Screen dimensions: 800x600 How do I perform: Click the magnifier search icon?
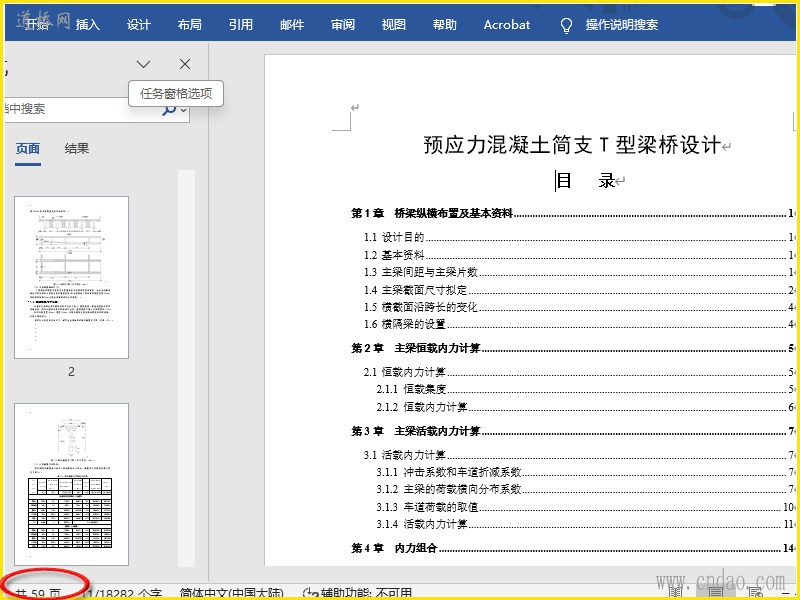pyautogui.click(x=169, y=109)
